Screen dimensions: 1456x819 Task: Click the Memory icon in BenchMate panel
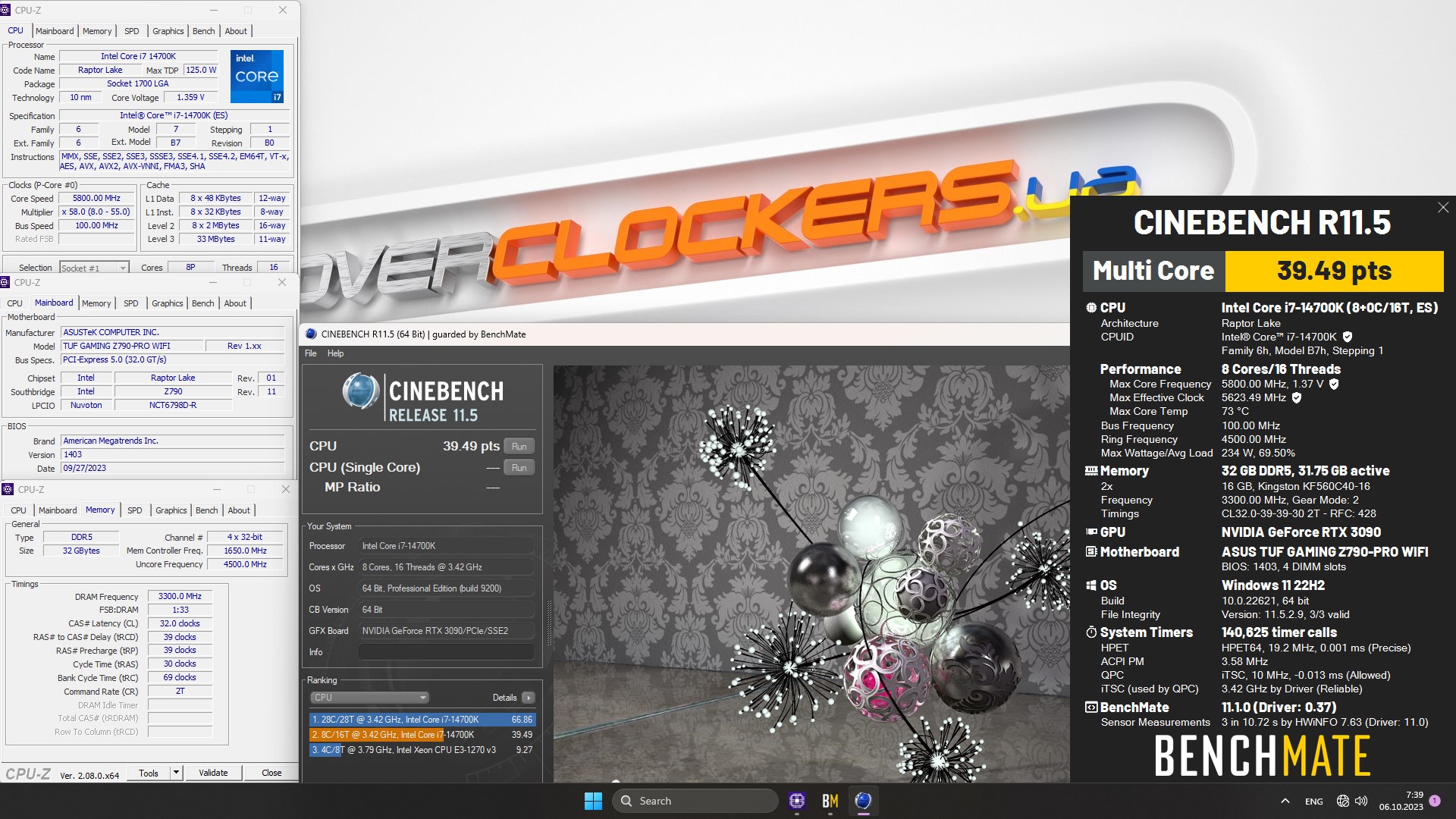tap(1091, 471)
